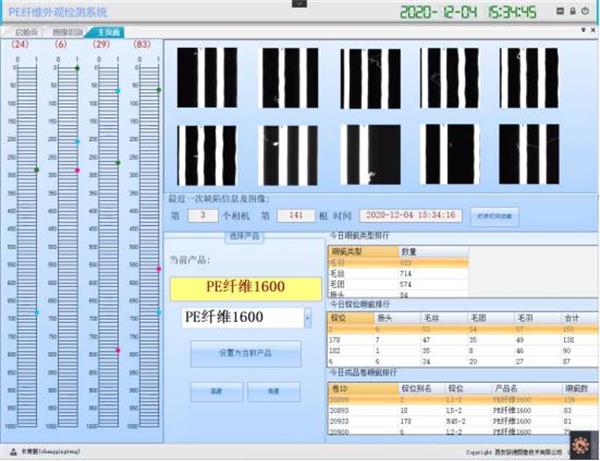
Task: Click the green marker at top of gauge (6)
Action: 77,68
